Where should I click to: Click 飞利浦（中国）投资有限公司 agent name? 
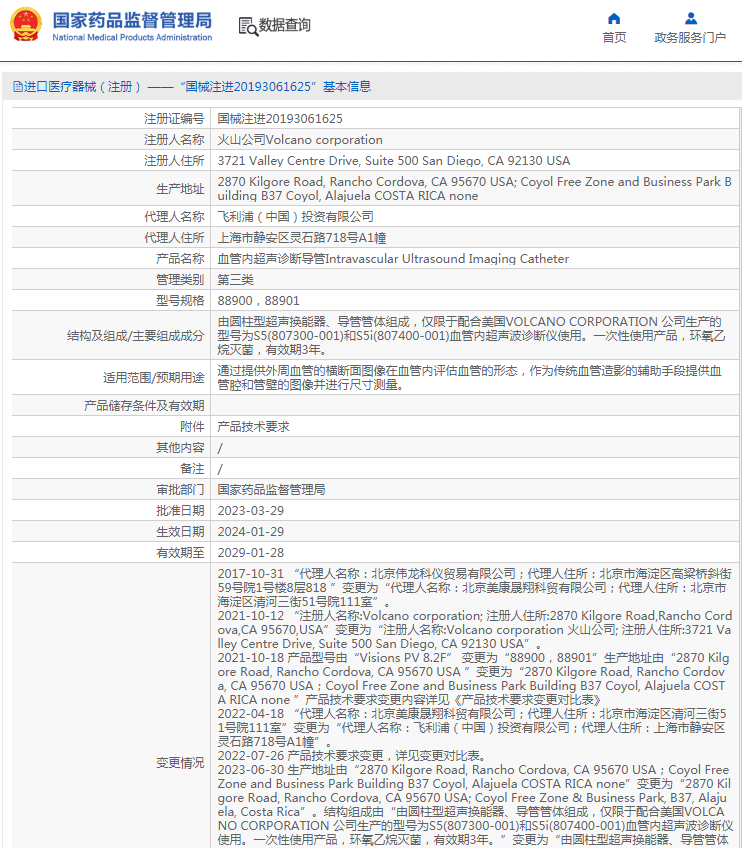pyautogui.click(x=295, y=217)
